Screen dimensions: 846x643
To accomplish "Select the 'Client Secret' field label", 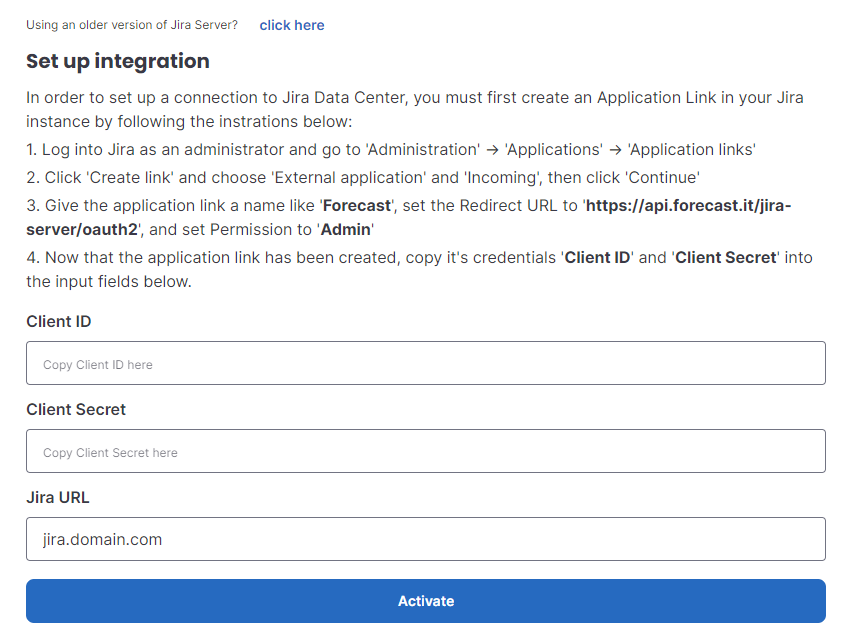I will click(76, 409).
